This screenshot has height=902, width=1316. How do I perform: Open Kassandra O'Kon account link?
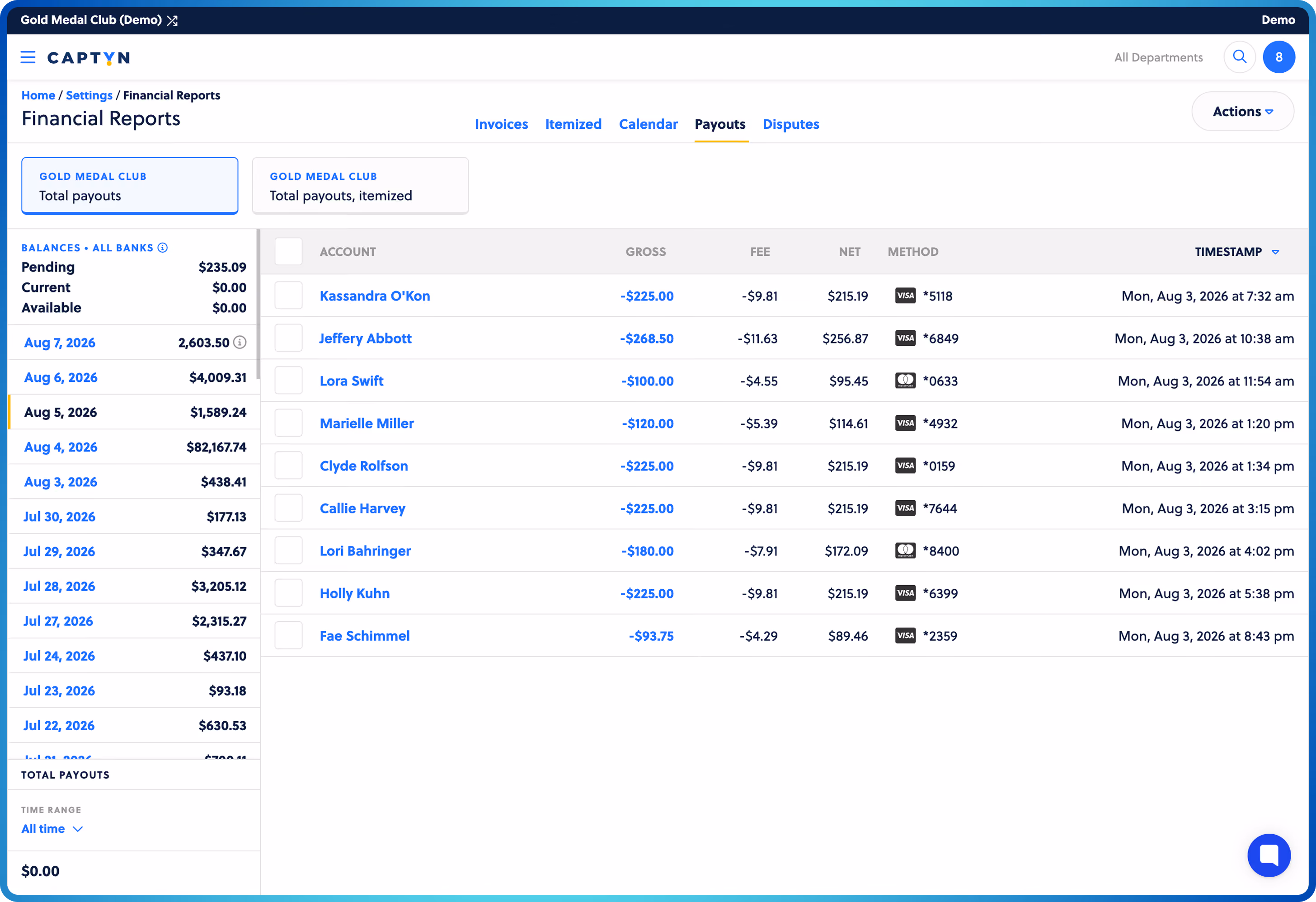[x=374, y=296]
